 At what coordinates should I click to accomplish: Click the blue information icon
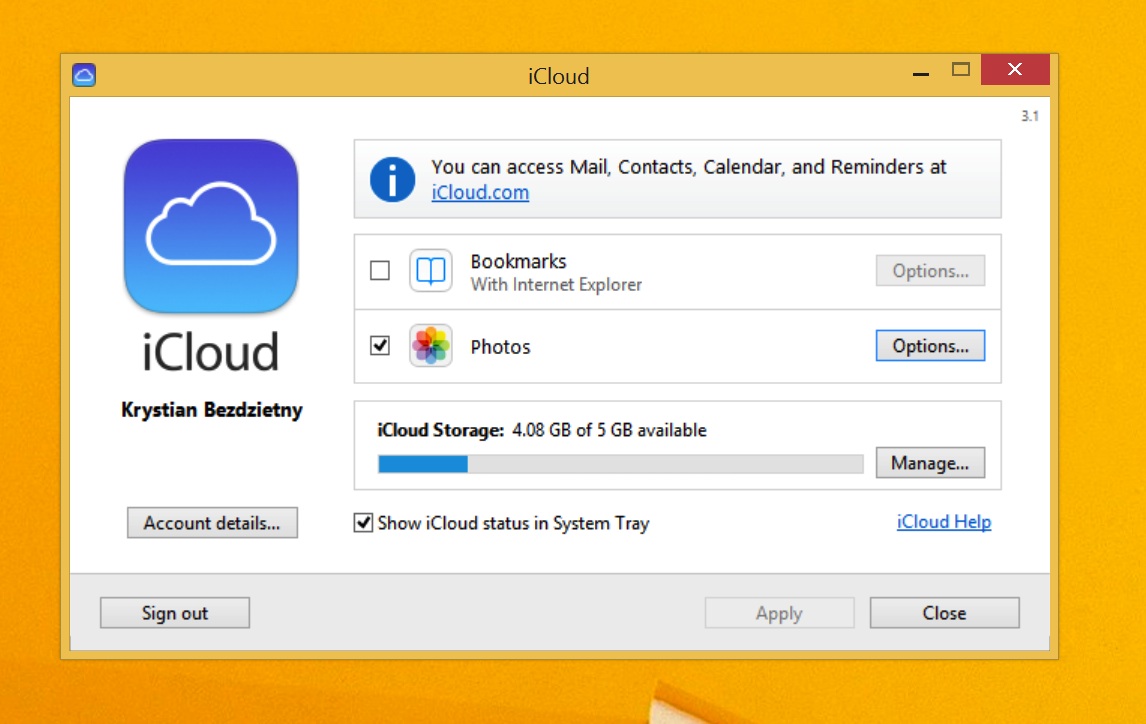click(392, 180)
